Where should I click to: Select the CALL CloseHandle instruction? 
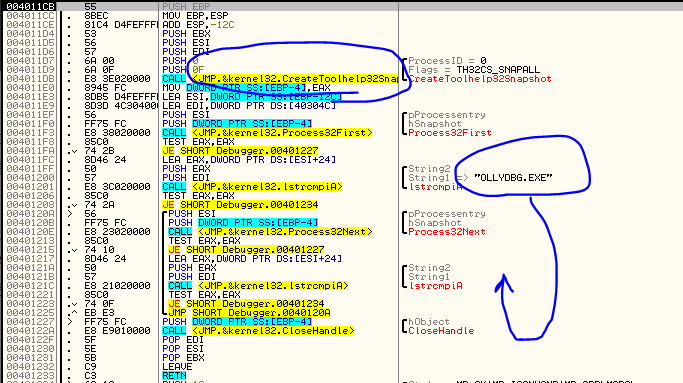point(258,331)
